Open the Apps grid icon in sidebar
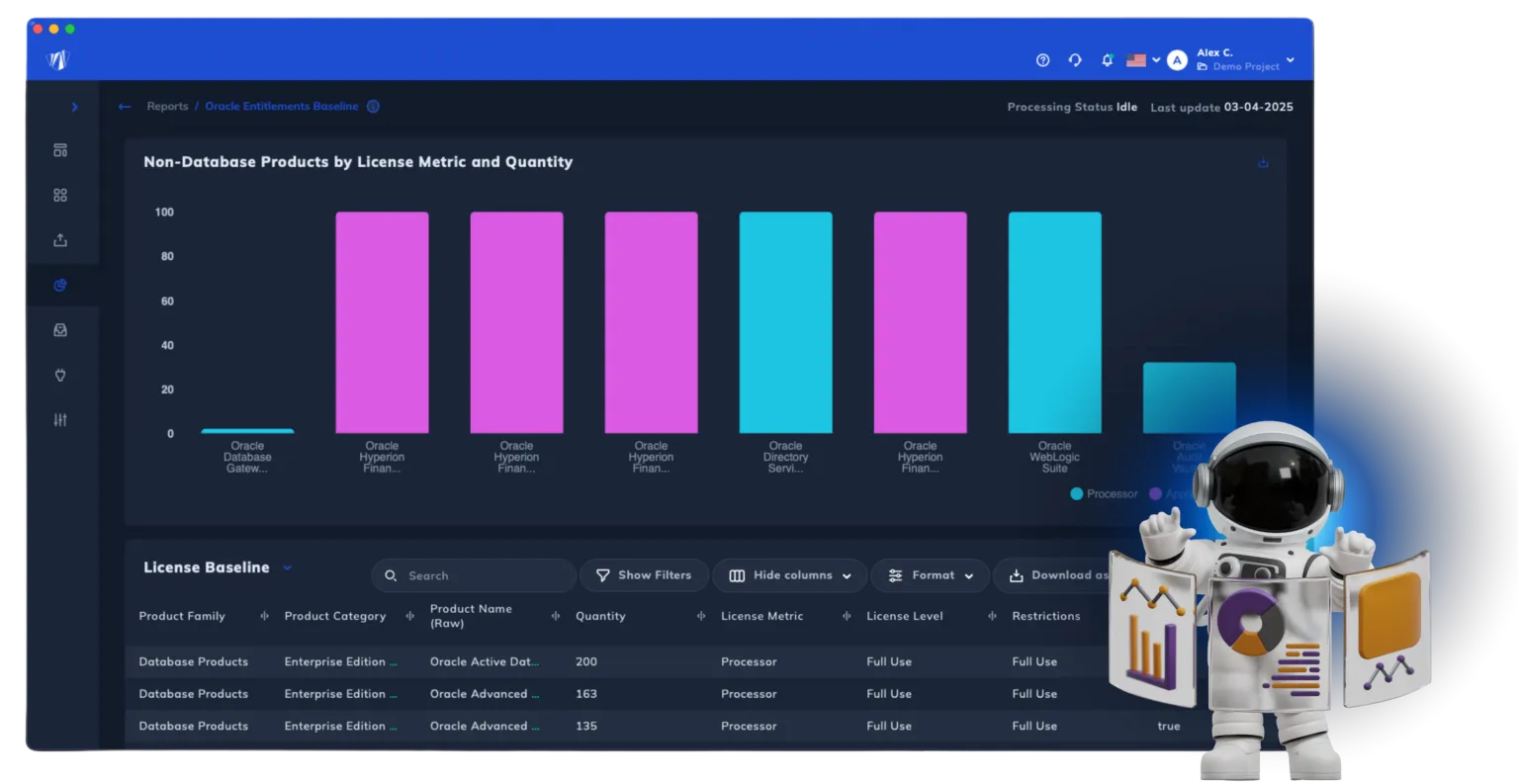 [x=60, y=195]
